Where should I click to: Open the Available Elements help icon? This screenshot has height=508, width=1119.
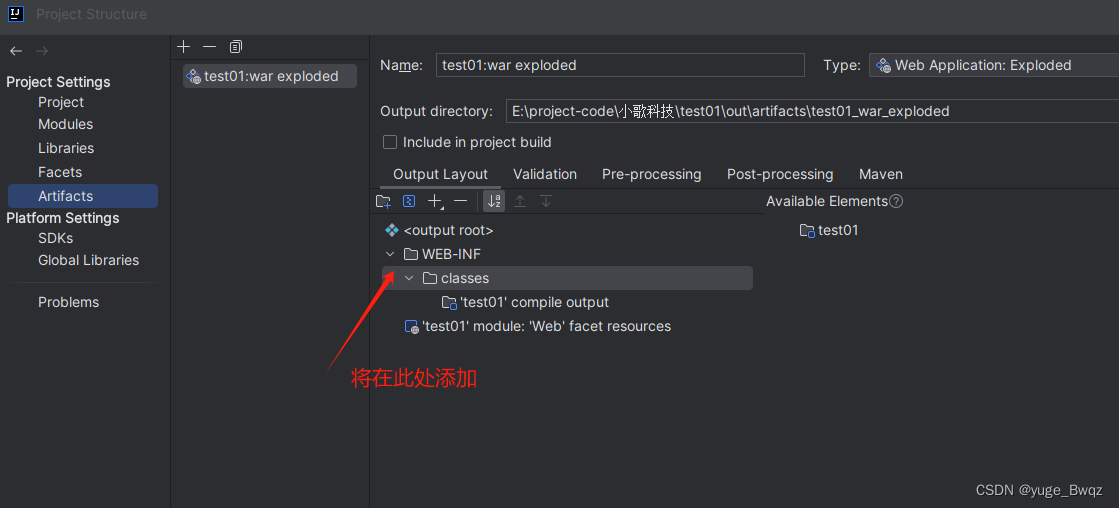pos(896,201)
